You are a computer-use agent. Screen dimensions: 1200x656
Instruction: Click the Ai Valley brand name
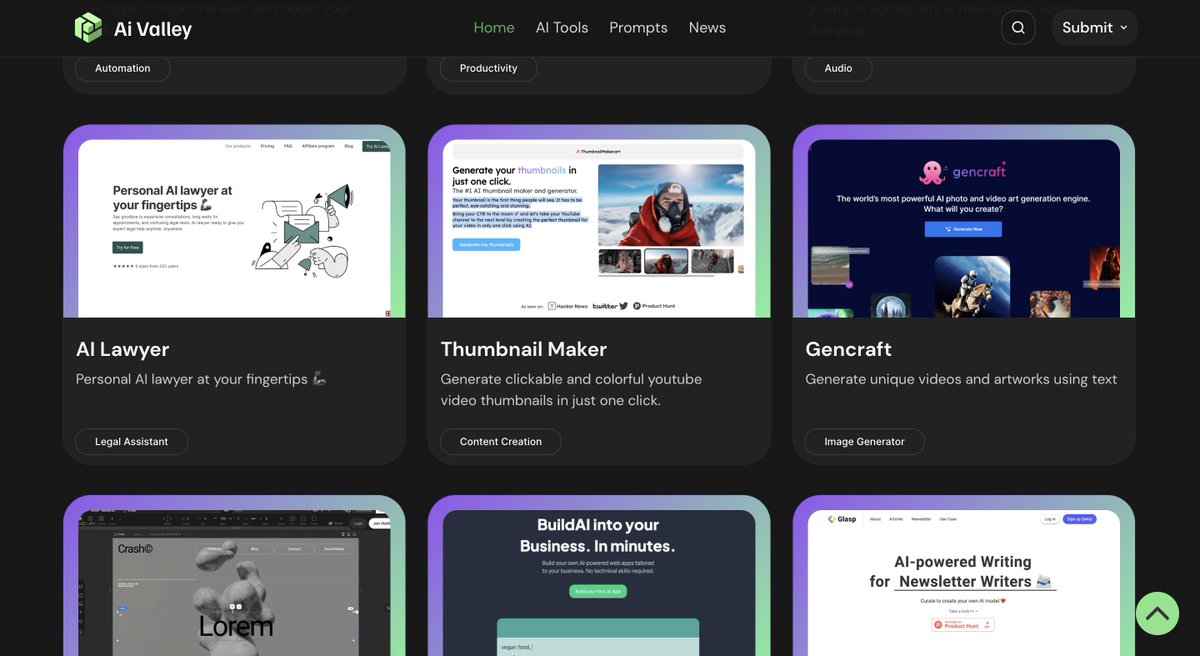(x=153, y=29)
